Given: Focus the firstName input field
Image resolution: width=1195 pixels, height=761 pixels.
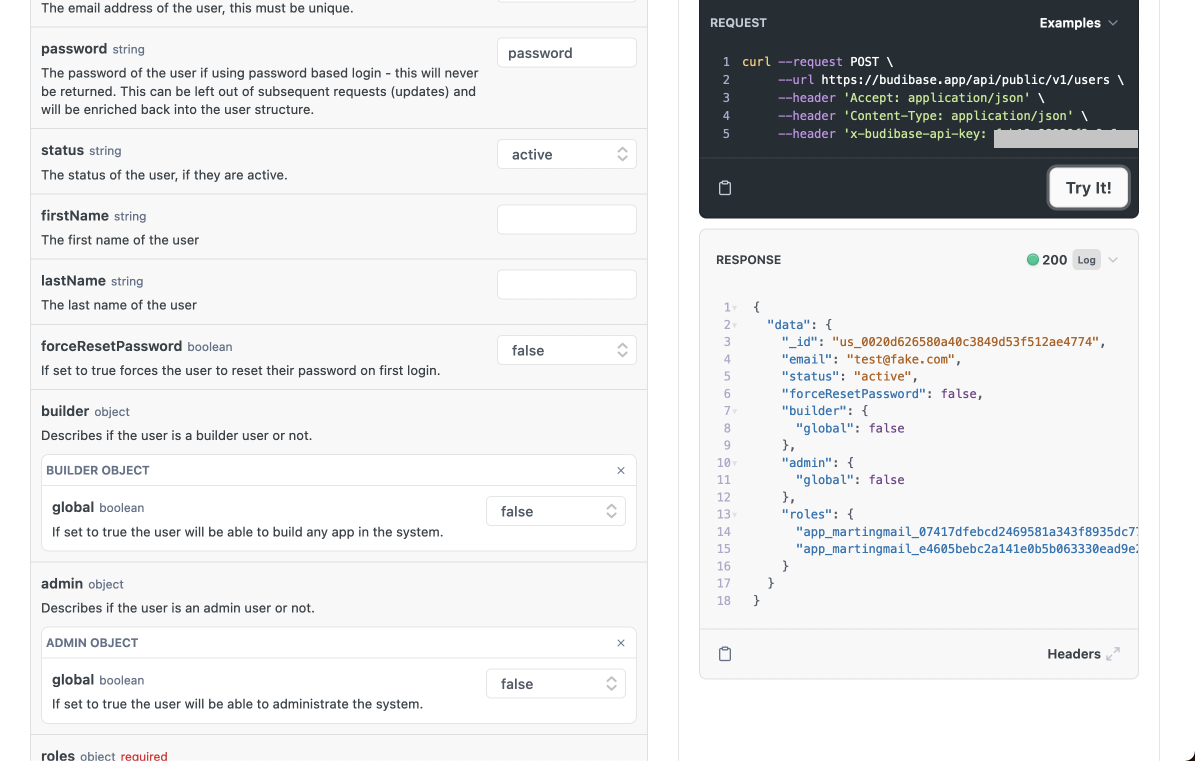Looking at the screenshot, I should coord(566,219).
